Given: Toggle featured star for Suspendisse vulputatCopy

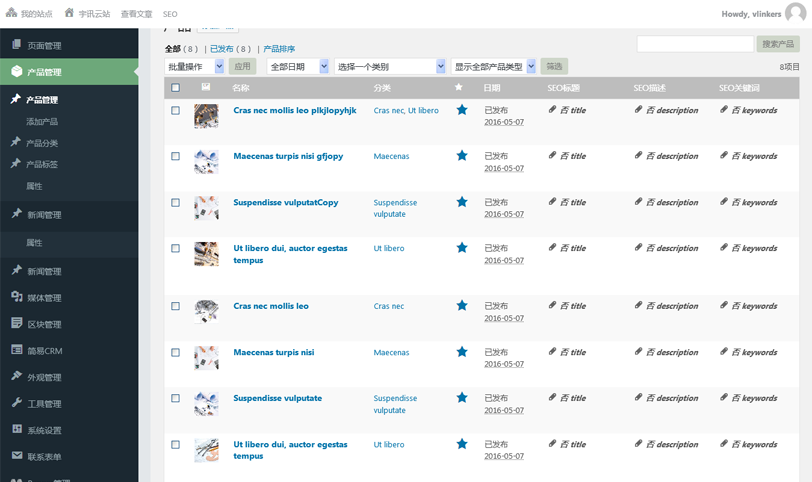Looking at the screenshot, I should tap(462, 202).
